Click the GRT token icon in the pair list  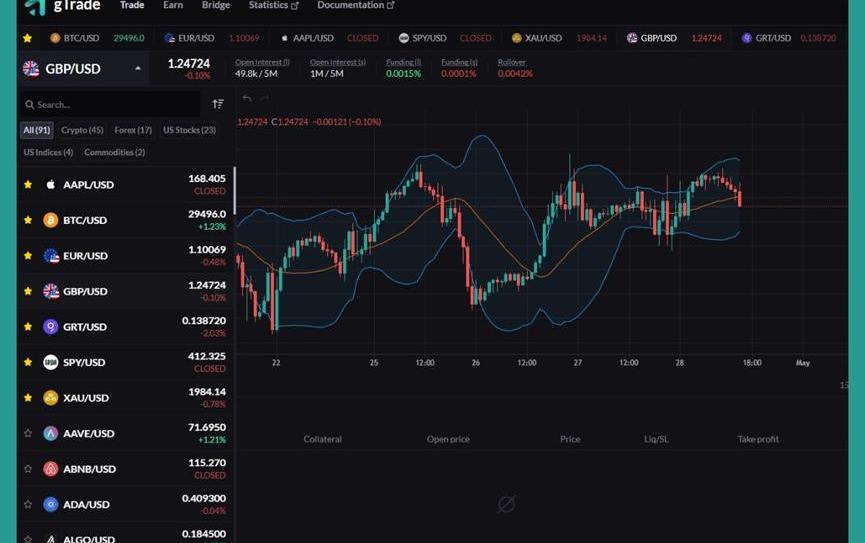coord(51,327)
